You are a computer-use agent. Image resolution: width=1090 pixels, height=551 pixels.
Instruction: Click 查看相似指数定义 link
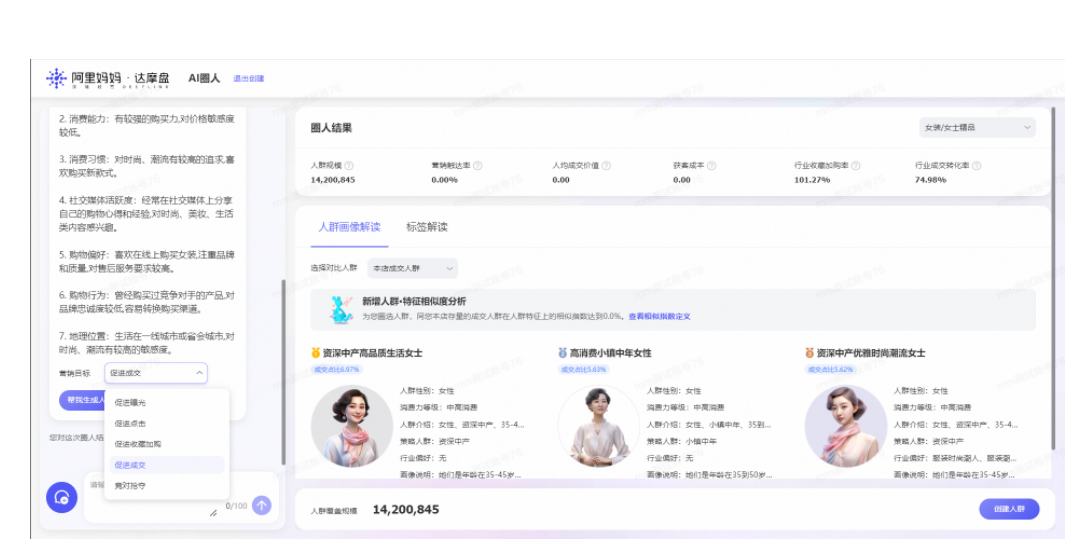pyautogui.click(x=659, y=316)
